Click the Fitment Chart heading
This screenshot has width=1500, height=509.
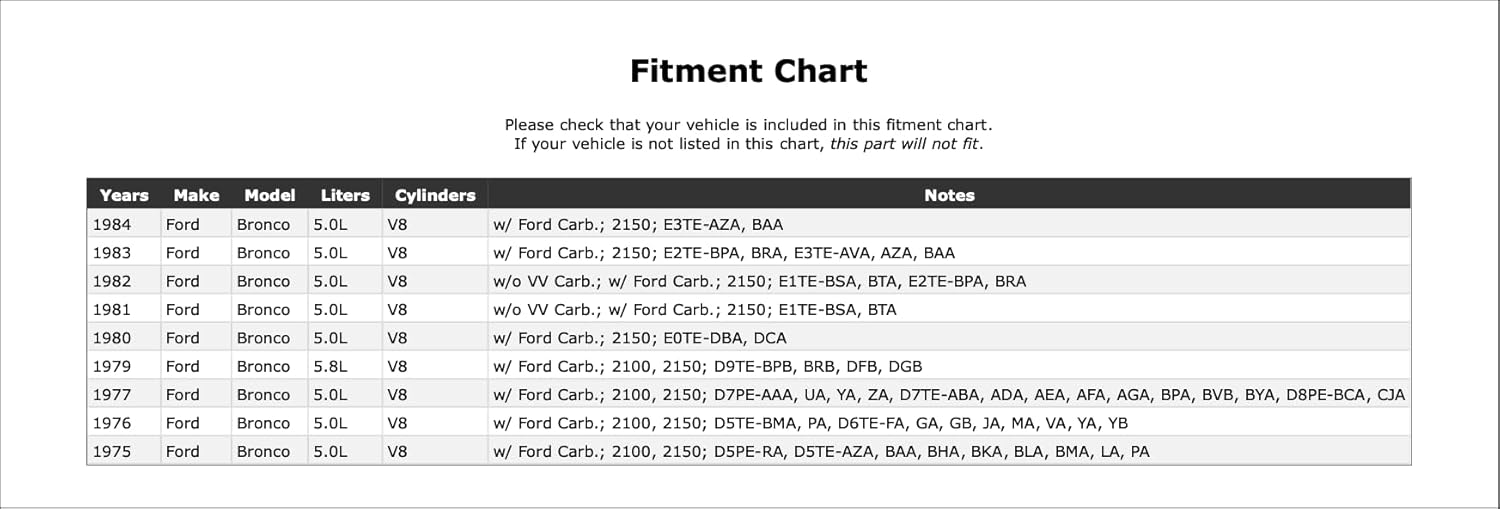point(749,71)
